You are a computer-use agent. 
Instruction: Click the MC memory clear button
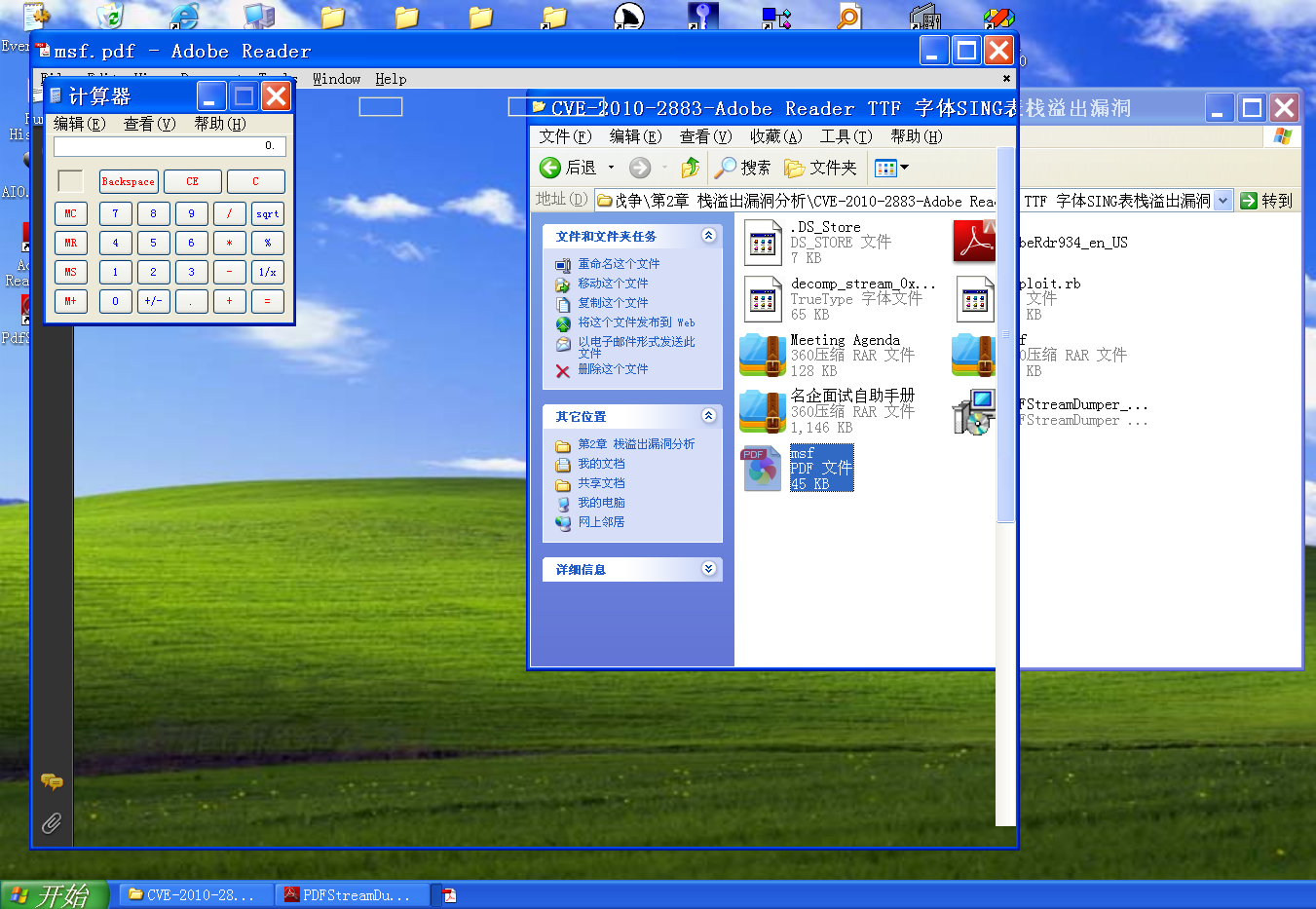pyautogui.click(x=70, y=213)
